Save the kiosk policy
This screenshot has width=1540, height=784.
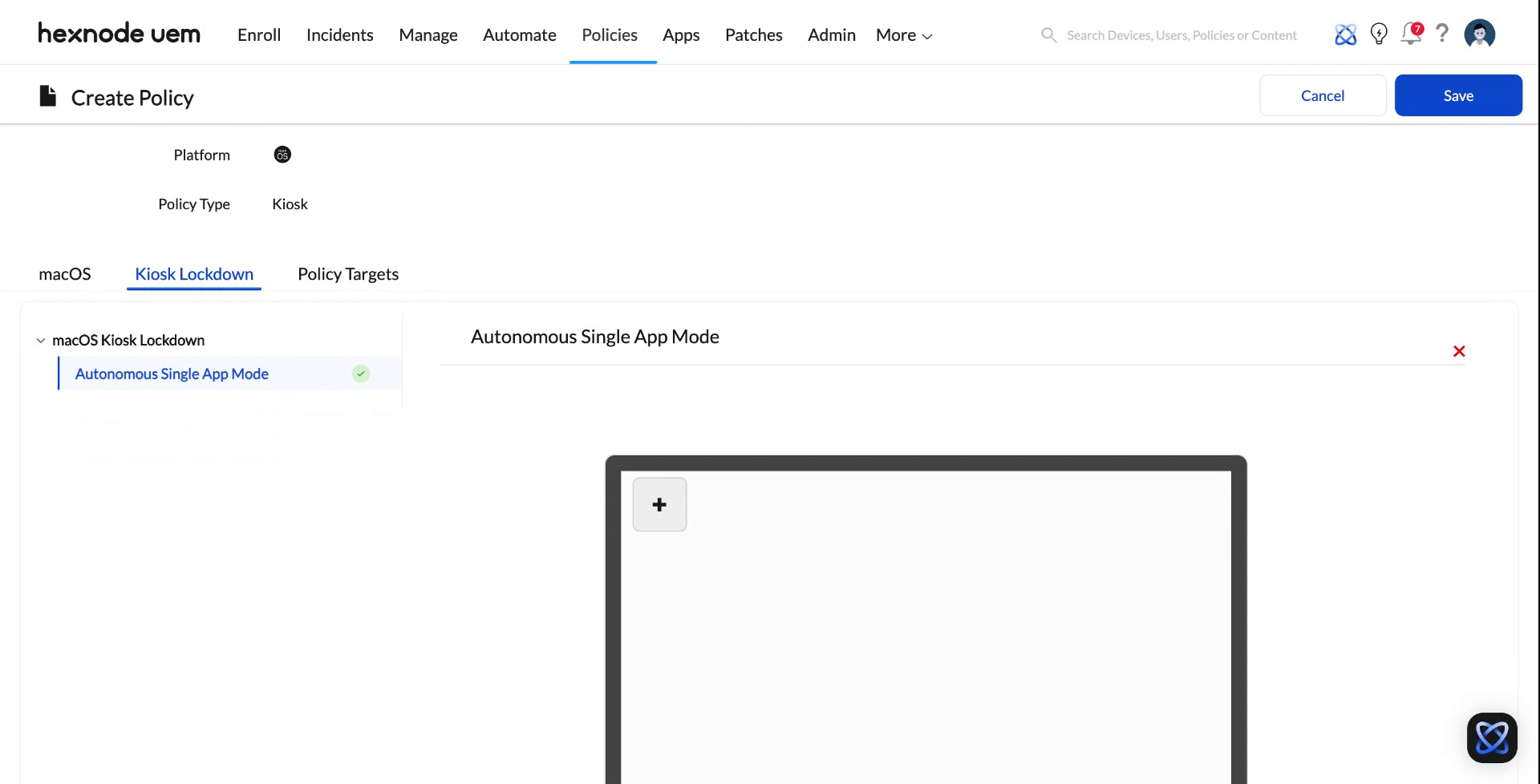tap(1458, 95)
